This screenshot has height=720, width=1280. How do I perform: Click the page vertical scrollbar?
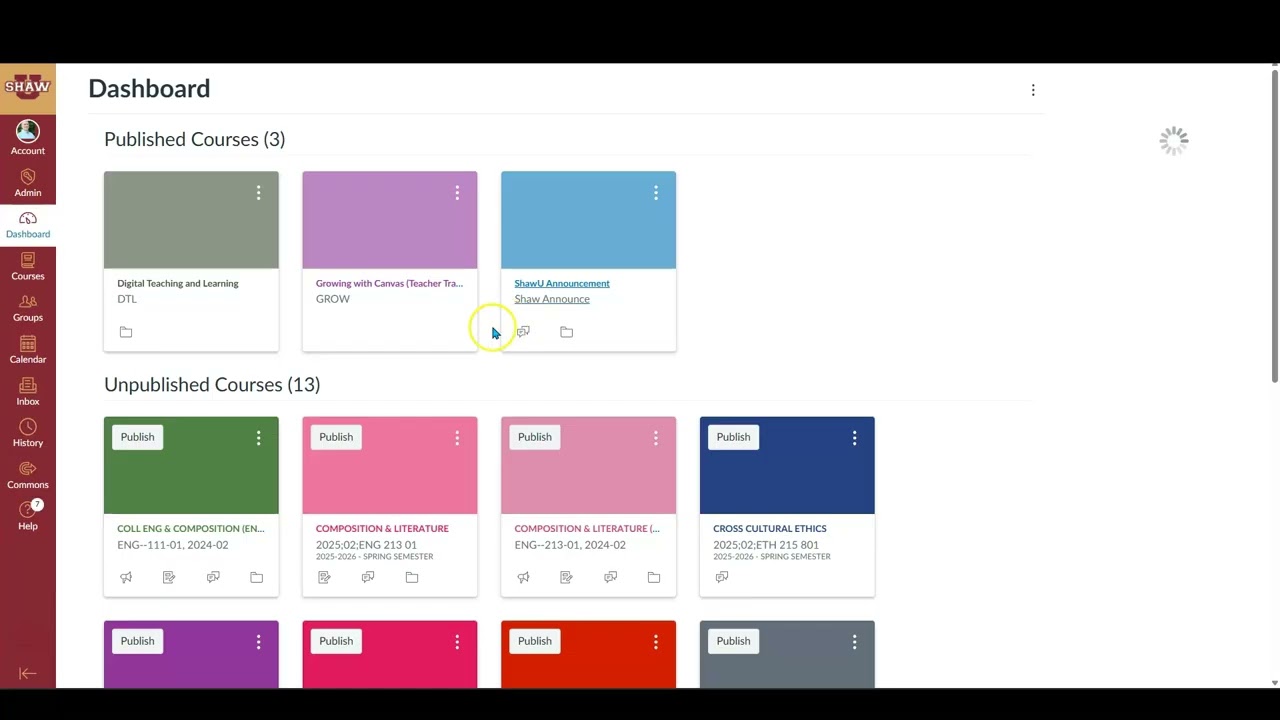pos(1274,226)
